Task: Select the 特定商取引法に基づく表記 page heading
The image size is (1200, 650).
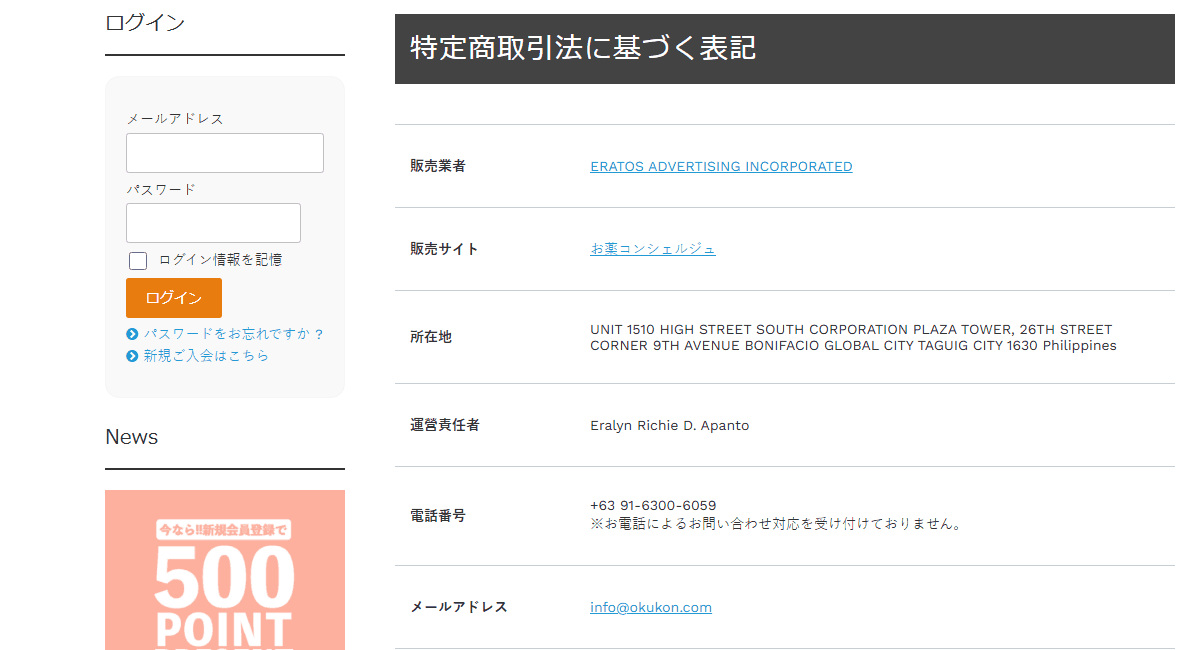Action: [583, 48]
